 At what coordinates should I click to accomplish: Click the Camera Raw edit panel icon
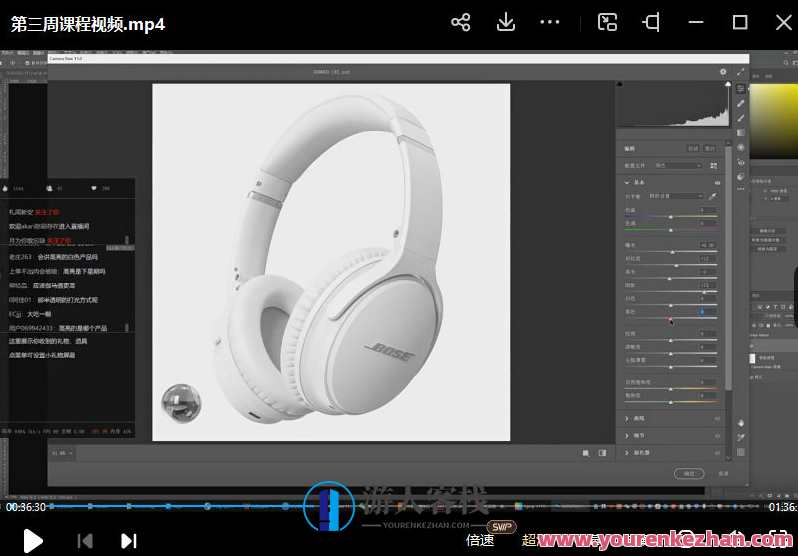(x=740, y=89)
